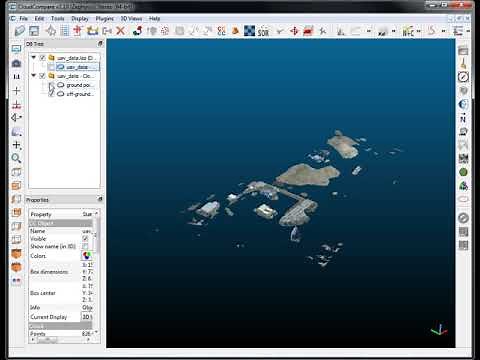Click the M+C plugin toolbar icon
Viewport: 480px width, 360px height.
coord(408,31)
